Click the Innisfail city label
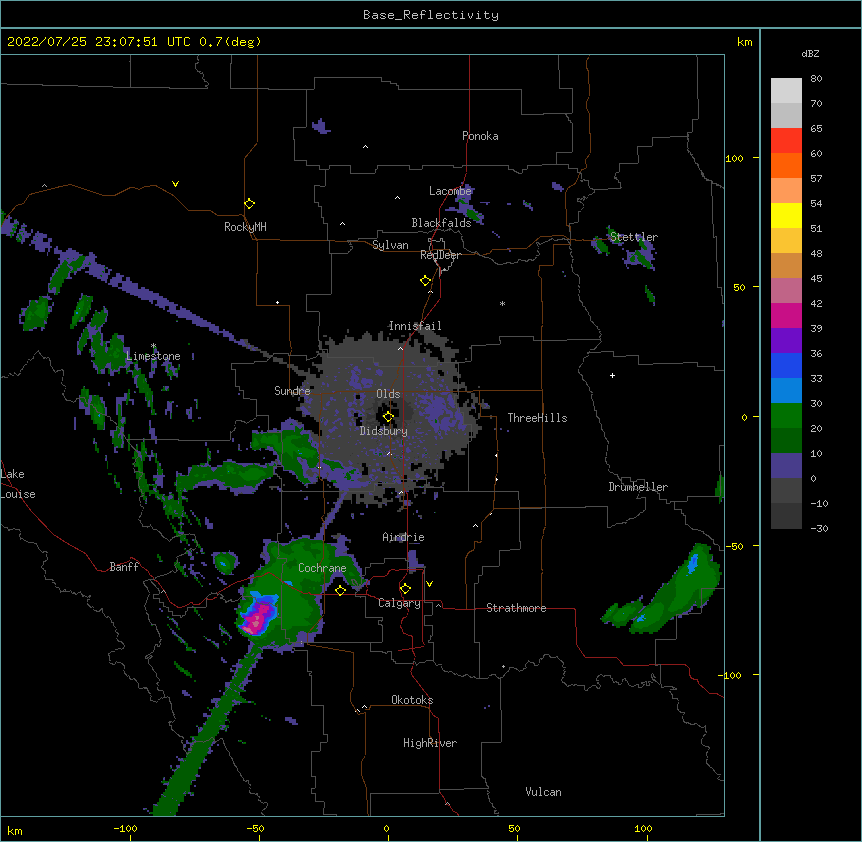 click(x=415, y=326)
